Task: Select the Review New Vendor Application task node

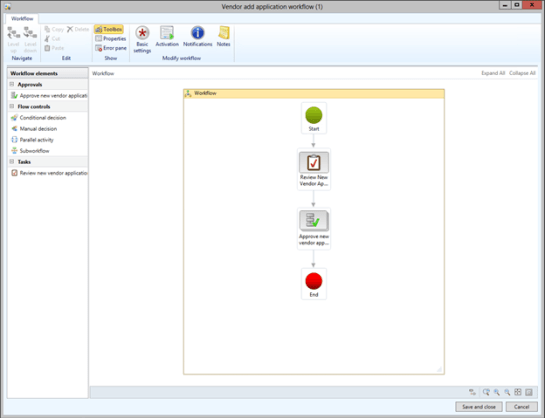Action: pos(314,169)
